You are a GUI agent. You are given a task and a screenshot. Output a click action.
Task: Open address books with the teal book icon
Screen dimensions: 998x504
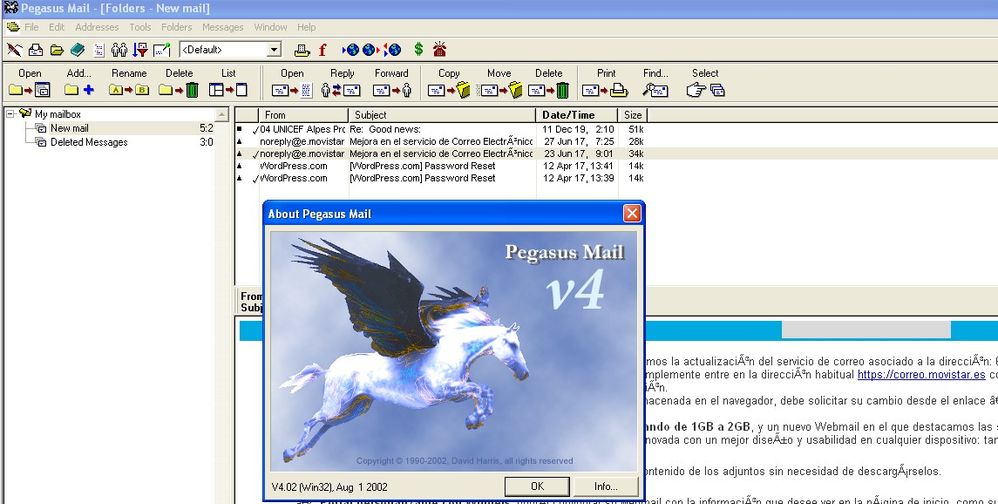point(78,50)
